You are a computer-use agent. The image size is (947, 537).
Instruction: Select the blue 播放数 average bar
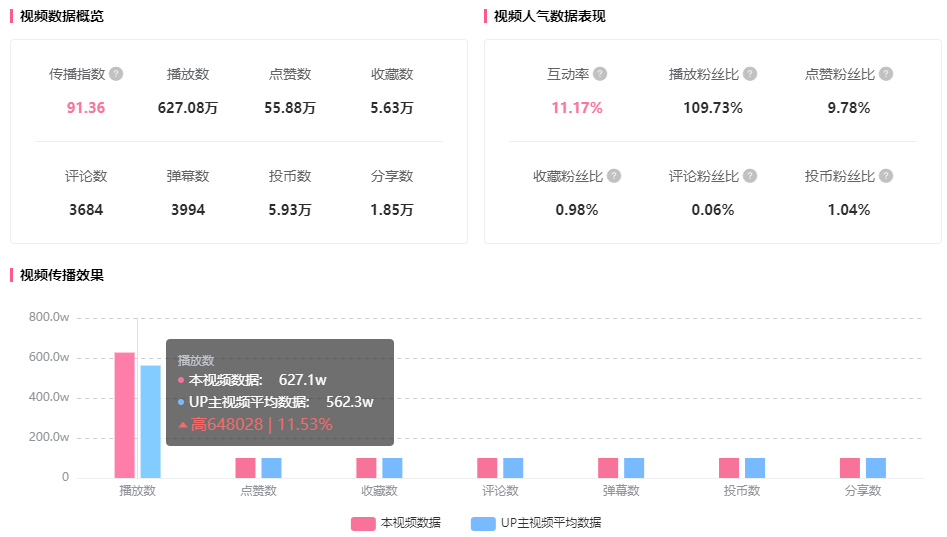[150, 421]
